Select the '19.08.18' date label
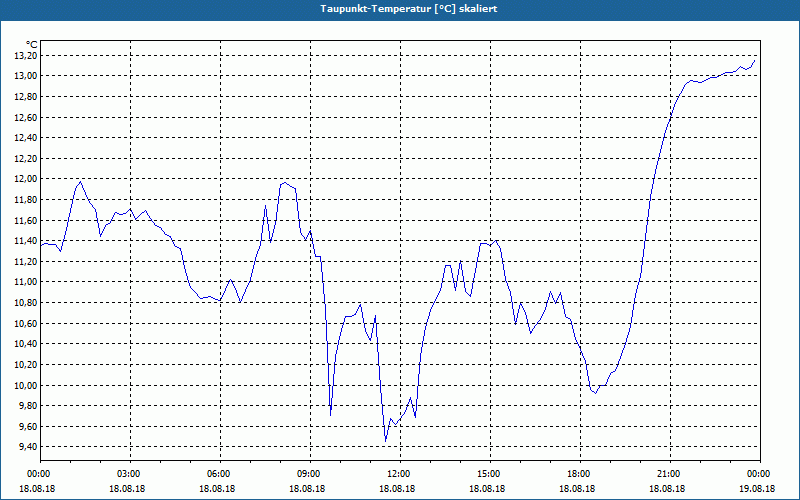Viewport: 800px width, 500px height. click(757, 488)
